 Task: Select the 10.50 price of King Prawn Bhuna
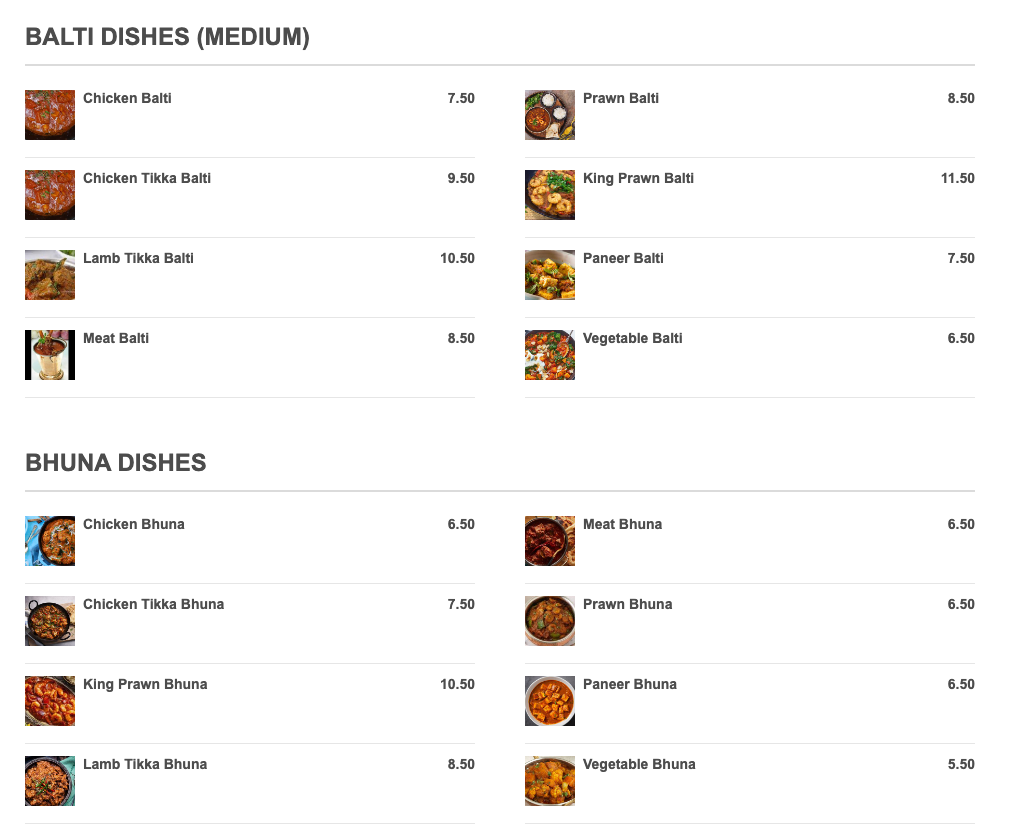457,685
